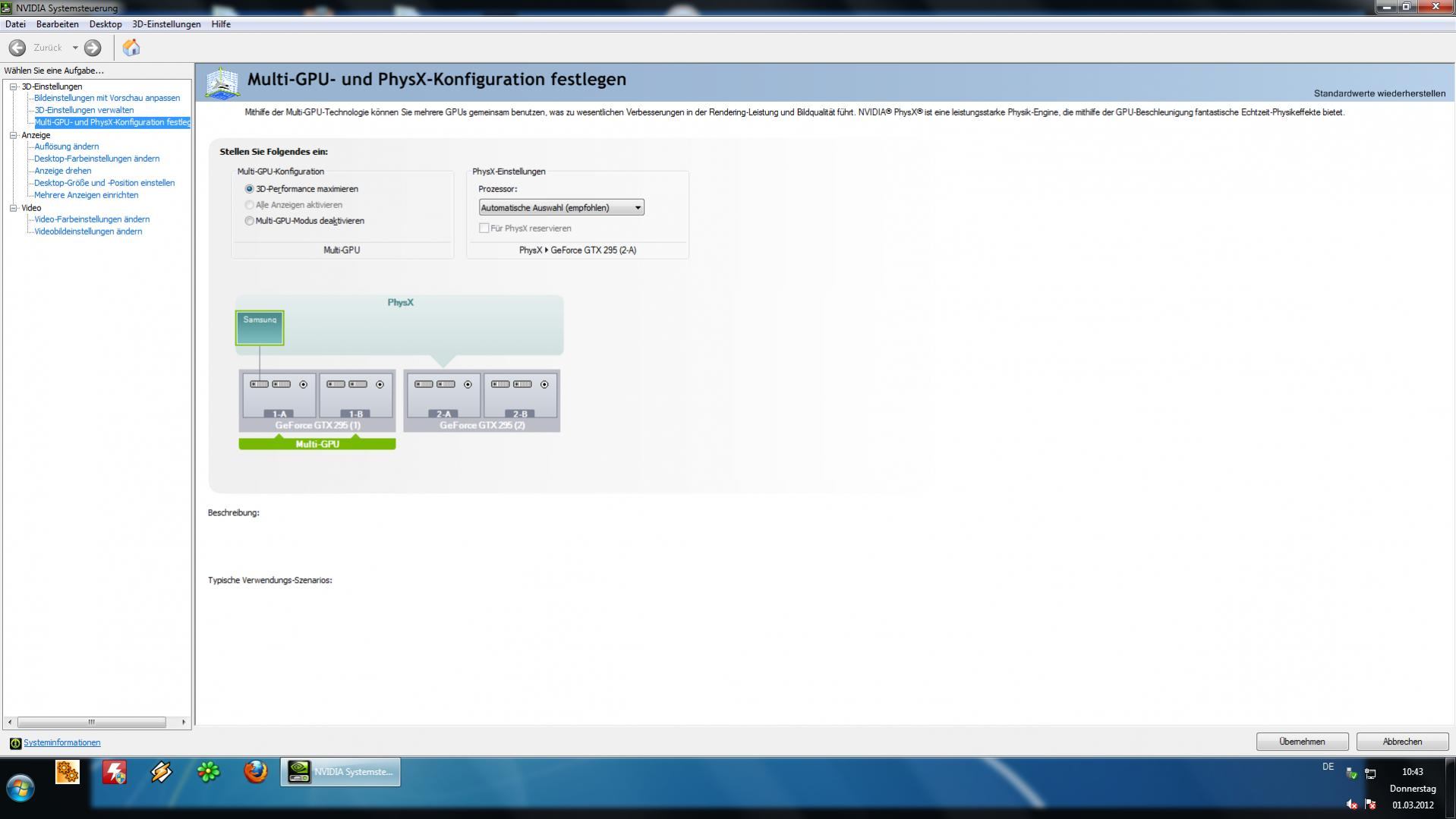Screen dimensions: 1456x819
Task: Open the Winamp taskbar icon
Action: 161,772
